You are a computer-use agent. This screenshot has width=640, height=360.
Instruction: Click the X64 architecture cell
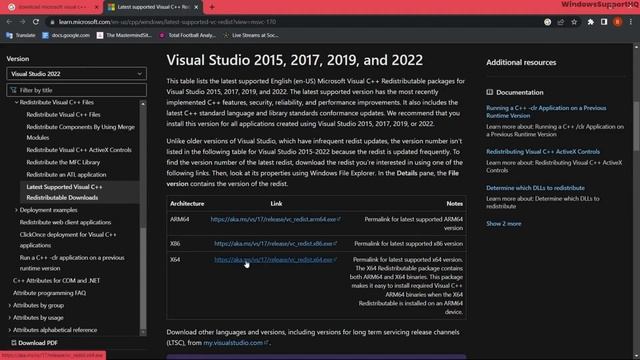[x=175, y=260]
